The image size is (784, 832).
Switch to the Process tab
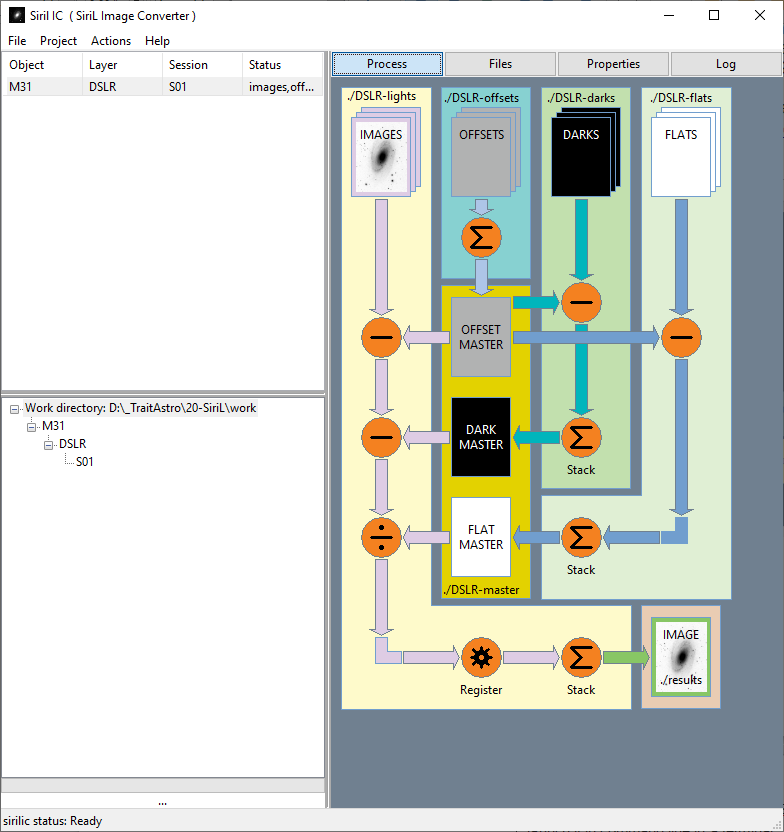pyautogui.click(x=387, y=64)
